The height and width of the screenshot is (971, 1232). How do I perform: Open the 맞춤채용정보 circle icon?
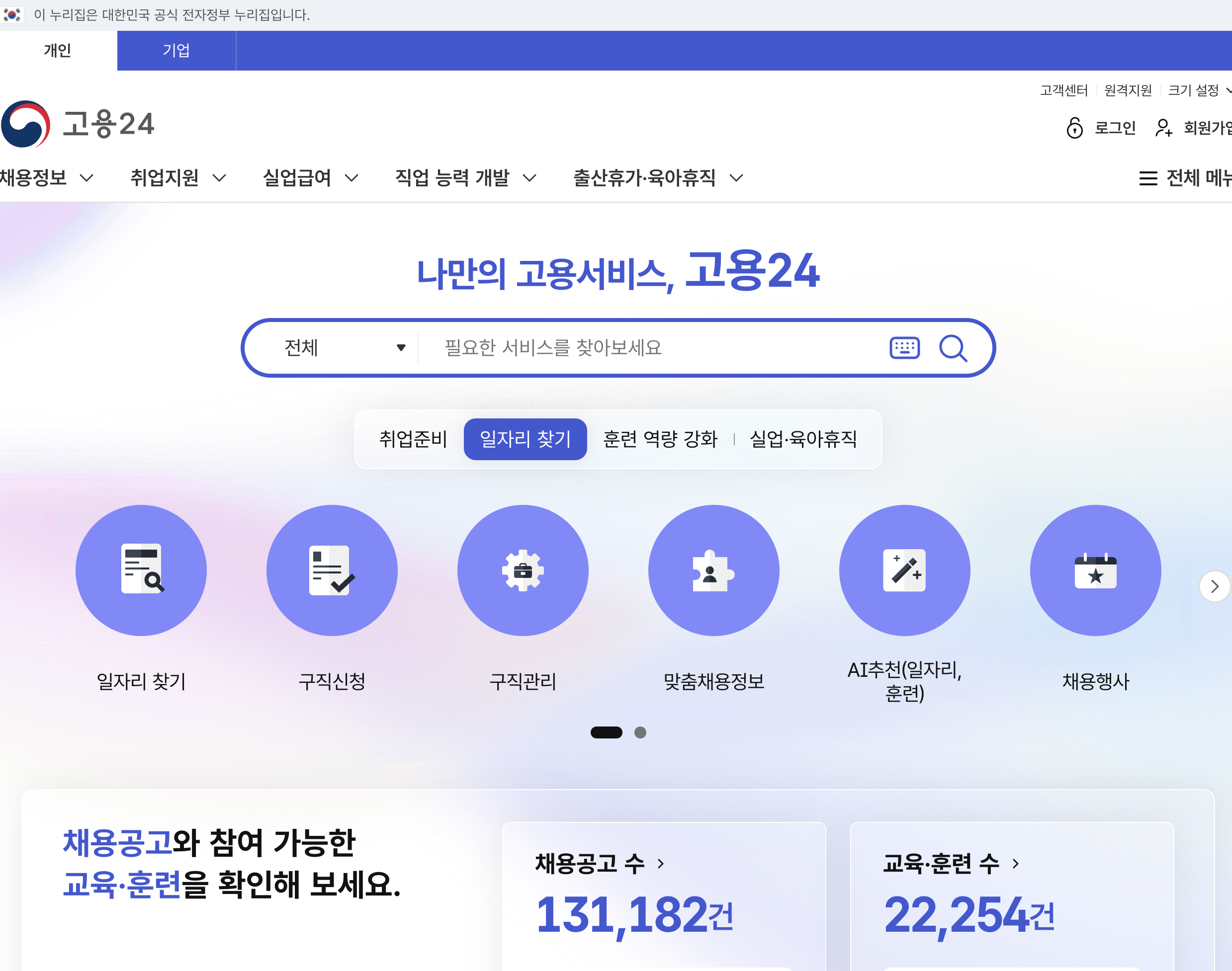[x=714, y=570]
